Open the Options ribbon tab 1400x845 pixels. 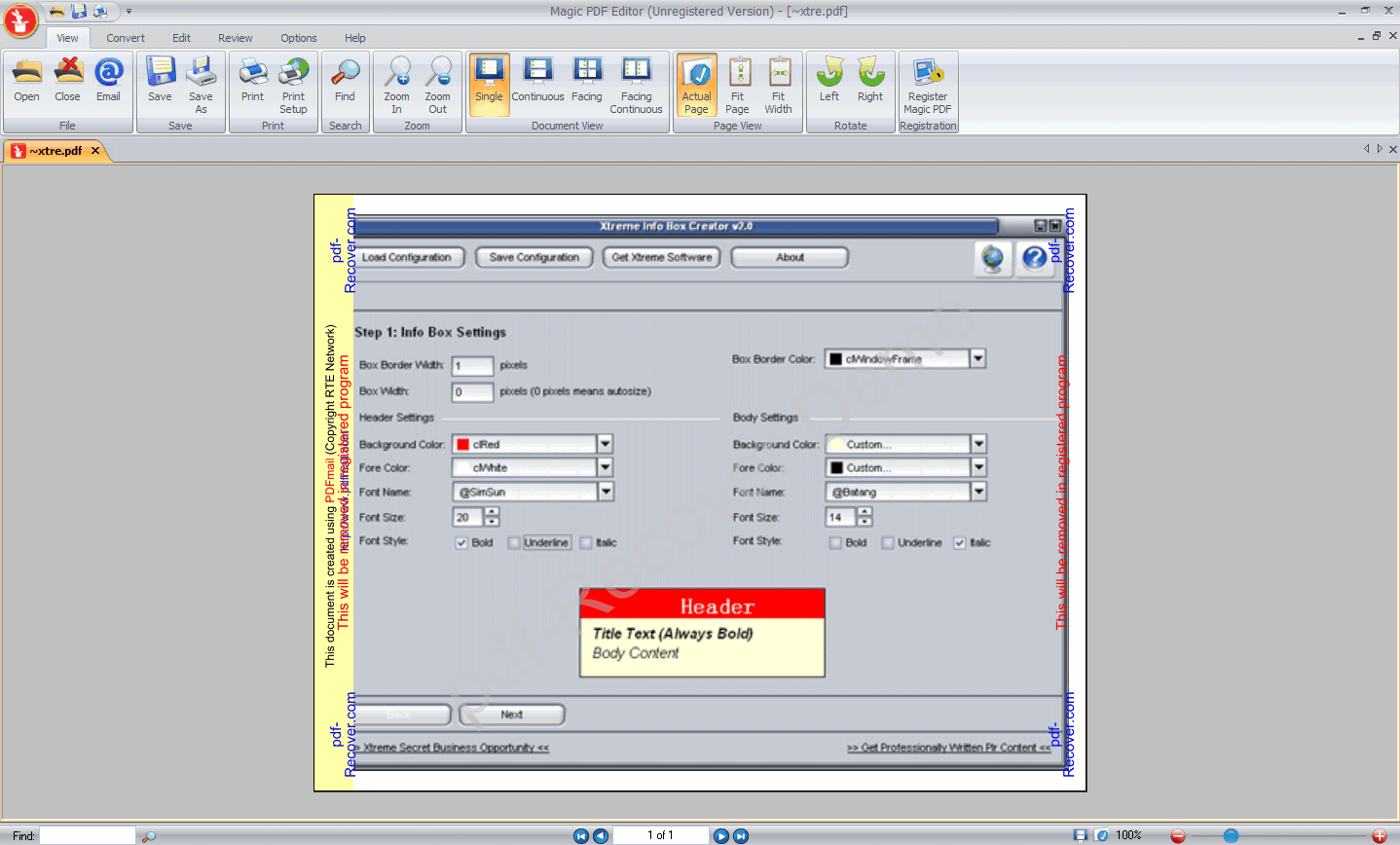(299, 38)
